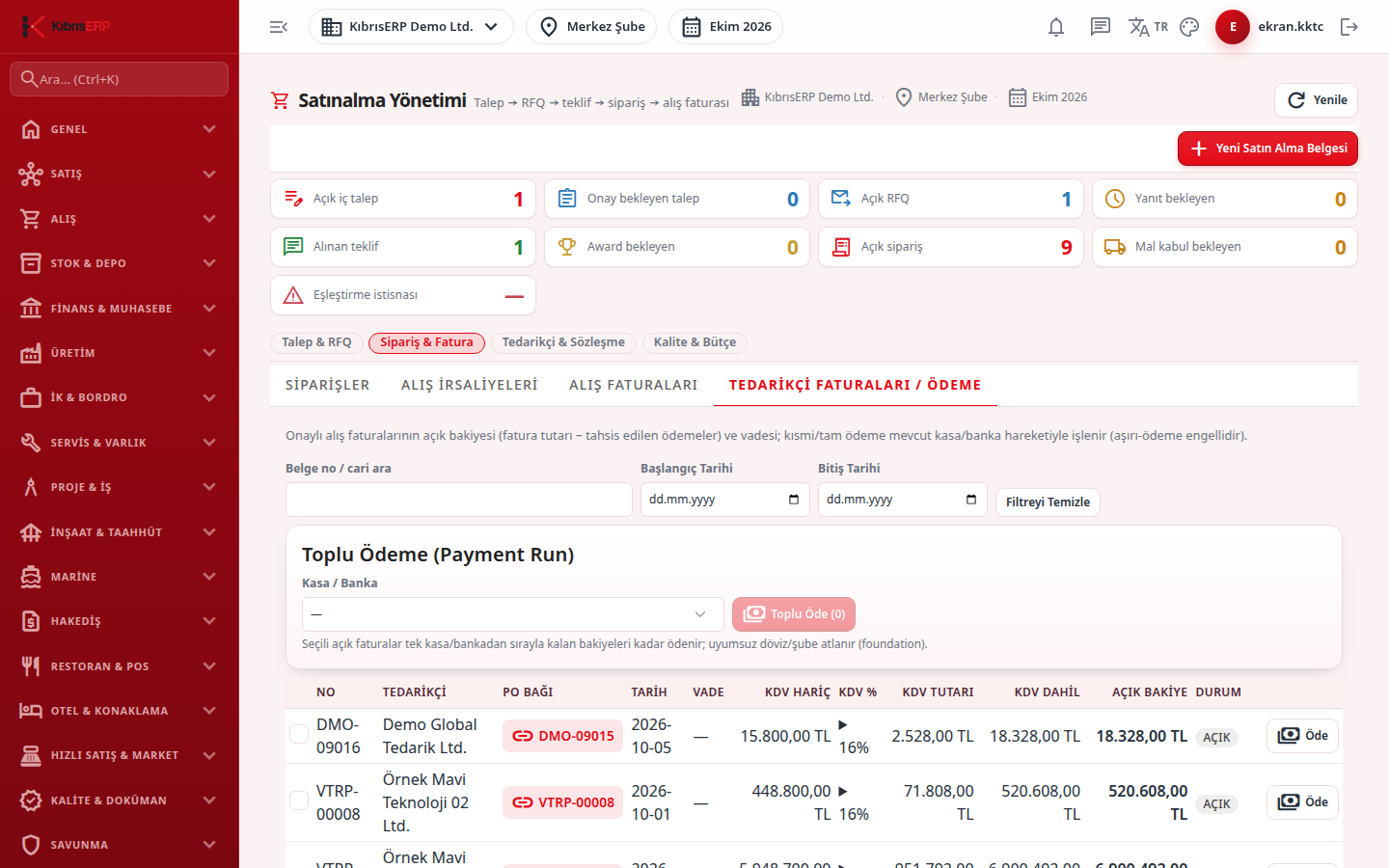Expand İK & Bordro sidebar section
The width and height of the screenshot is (1389, 868).
(120, 397)
